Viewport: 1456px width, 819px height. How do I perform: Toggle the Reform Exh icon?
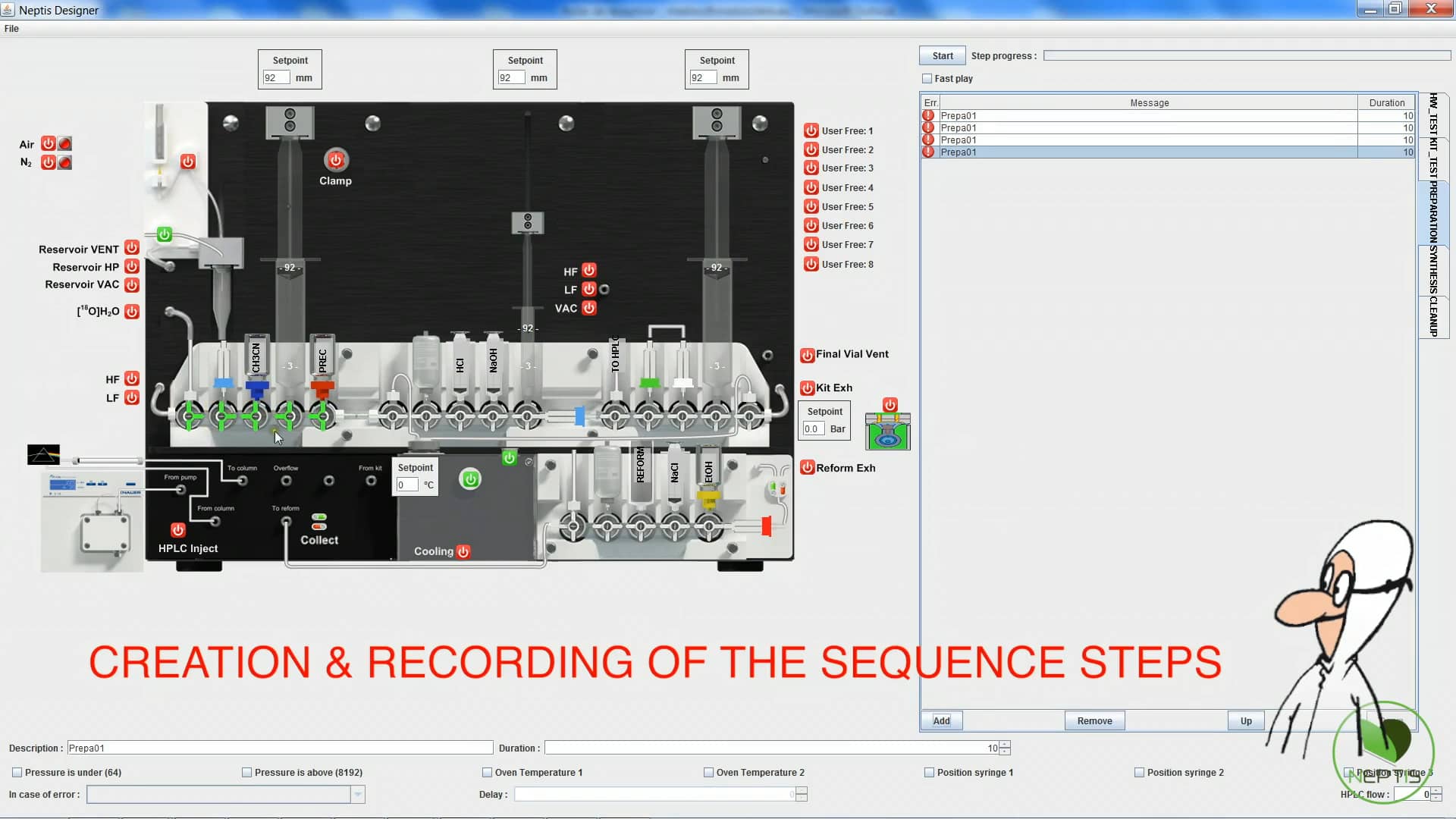tap(807, 467)
